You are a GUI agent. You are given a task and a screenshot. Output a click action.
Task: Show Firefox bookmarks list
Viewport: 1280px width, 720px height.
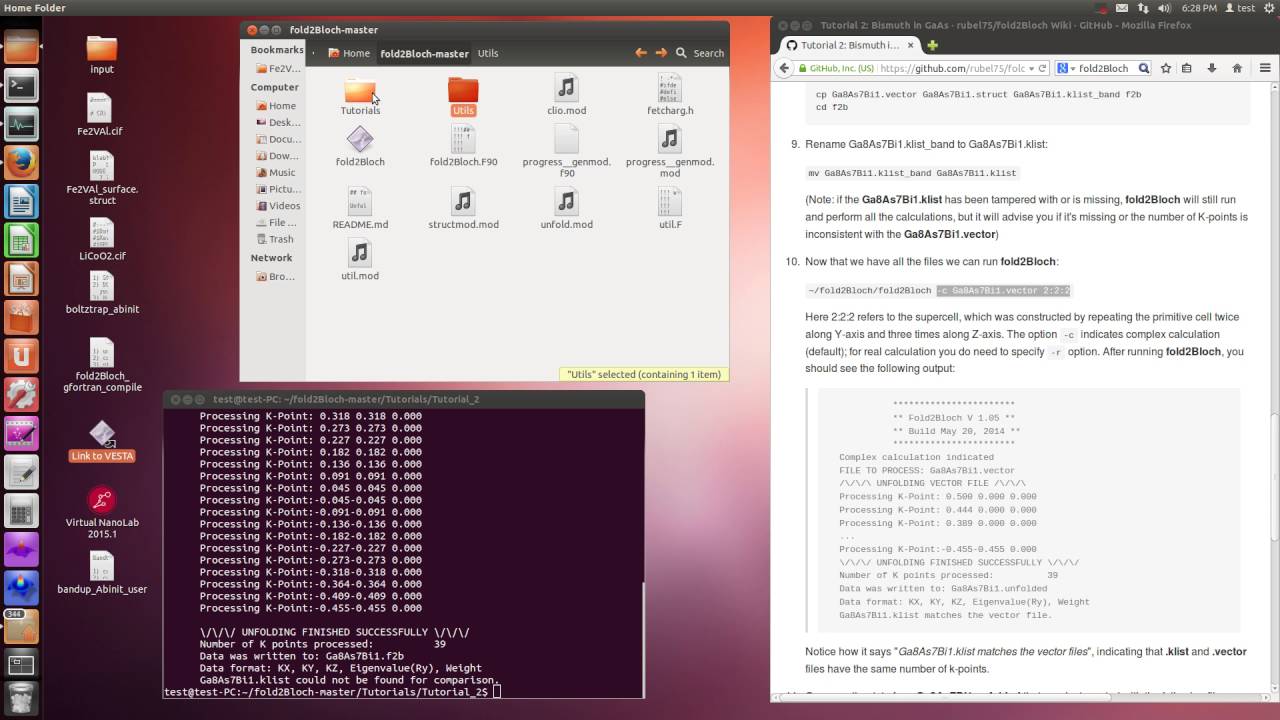[1187, 68]
